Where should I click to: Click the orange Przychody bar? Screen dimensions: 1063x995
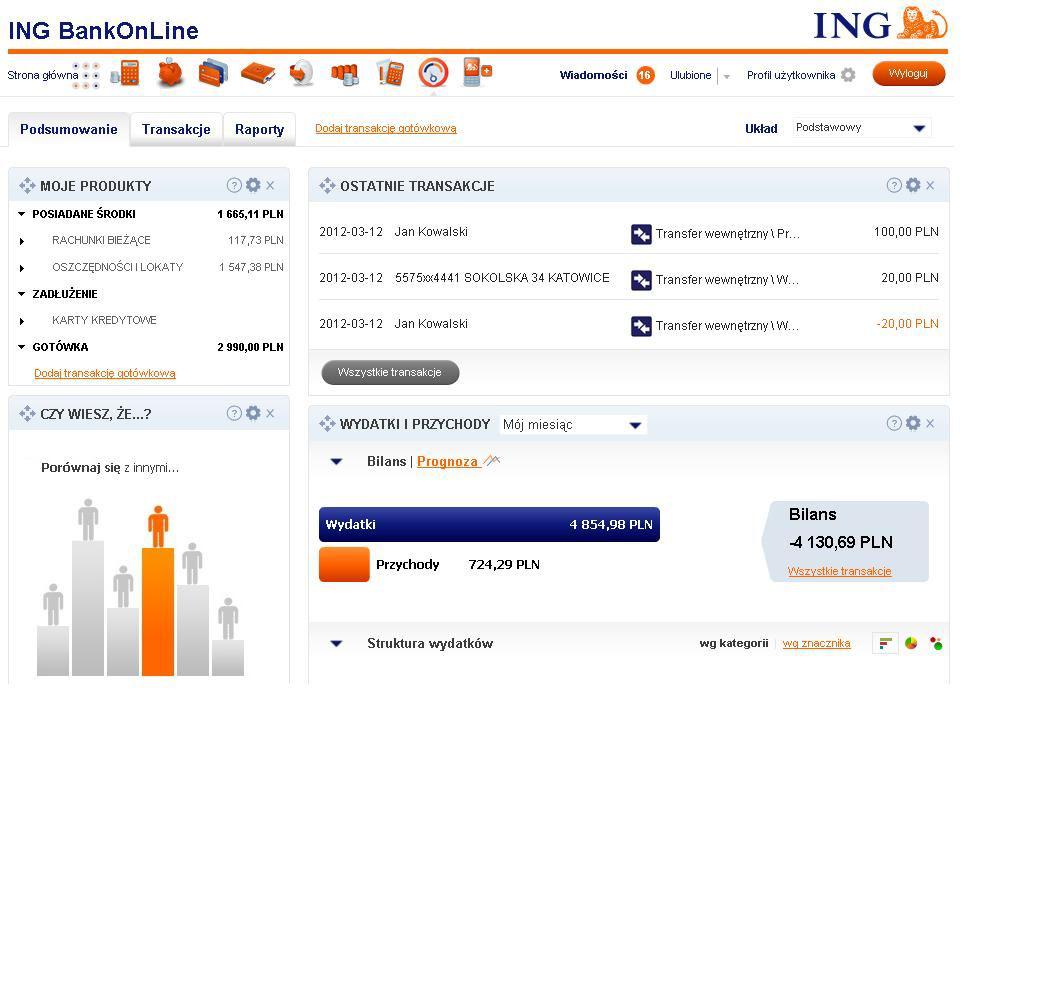[344, 565]
